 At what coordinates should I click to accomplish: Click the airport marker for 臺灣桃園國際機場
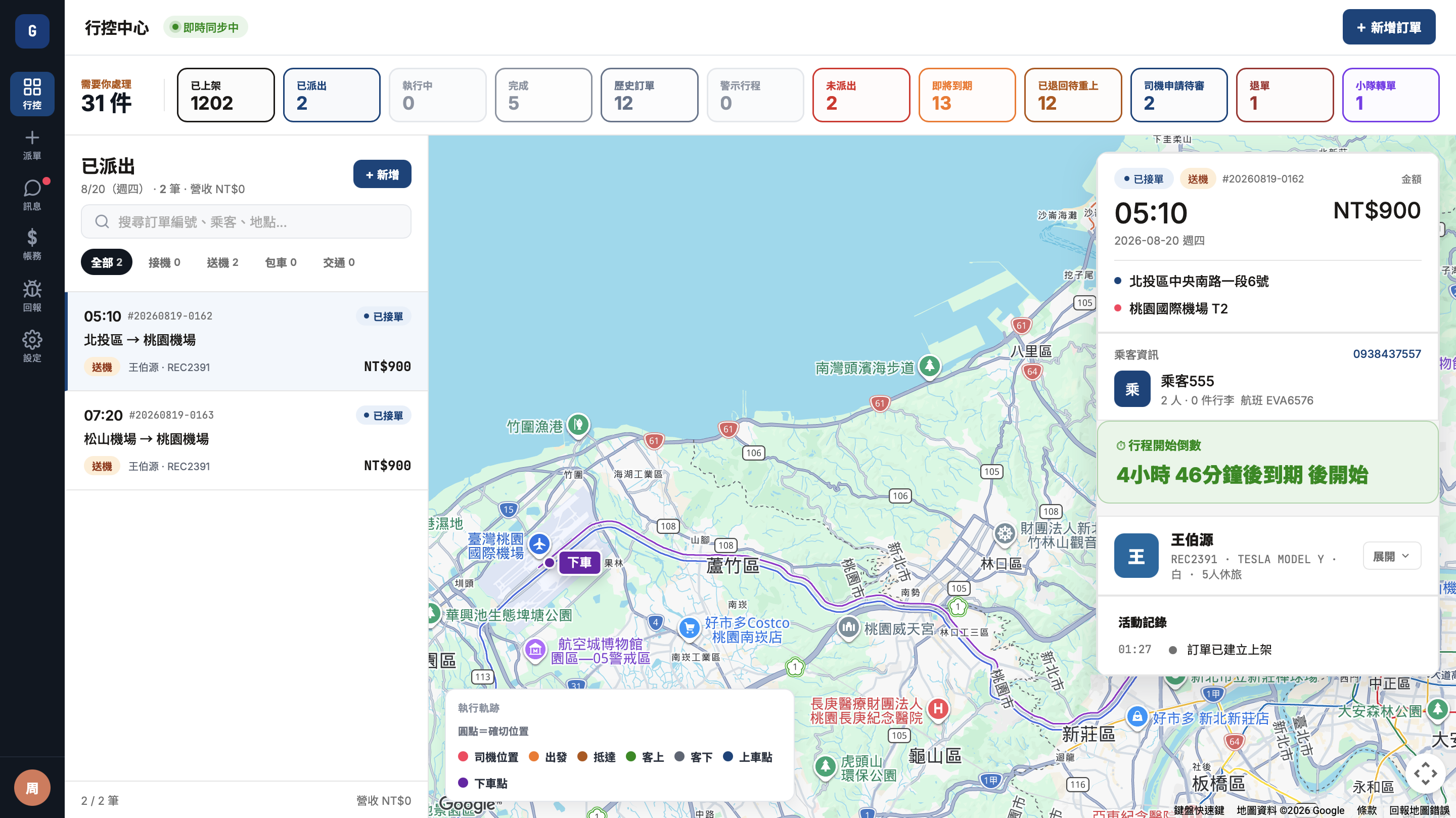pyautogui.click(x=540, y=544)
